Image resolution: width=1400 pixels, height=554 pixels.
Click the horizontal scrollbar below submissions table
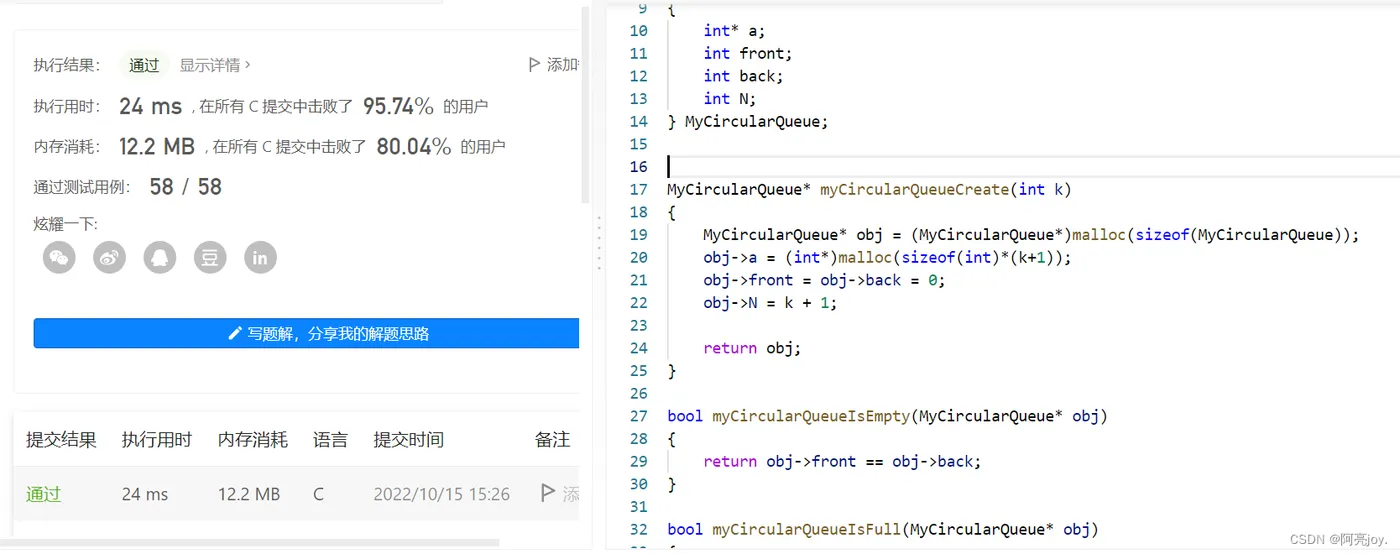click(250, 543)
